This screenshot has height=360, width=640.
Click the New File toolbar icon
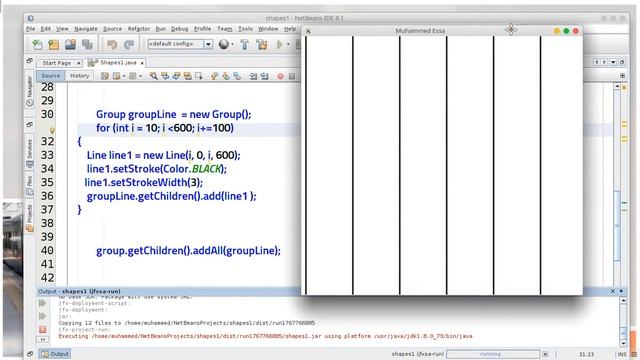[37, 44]
